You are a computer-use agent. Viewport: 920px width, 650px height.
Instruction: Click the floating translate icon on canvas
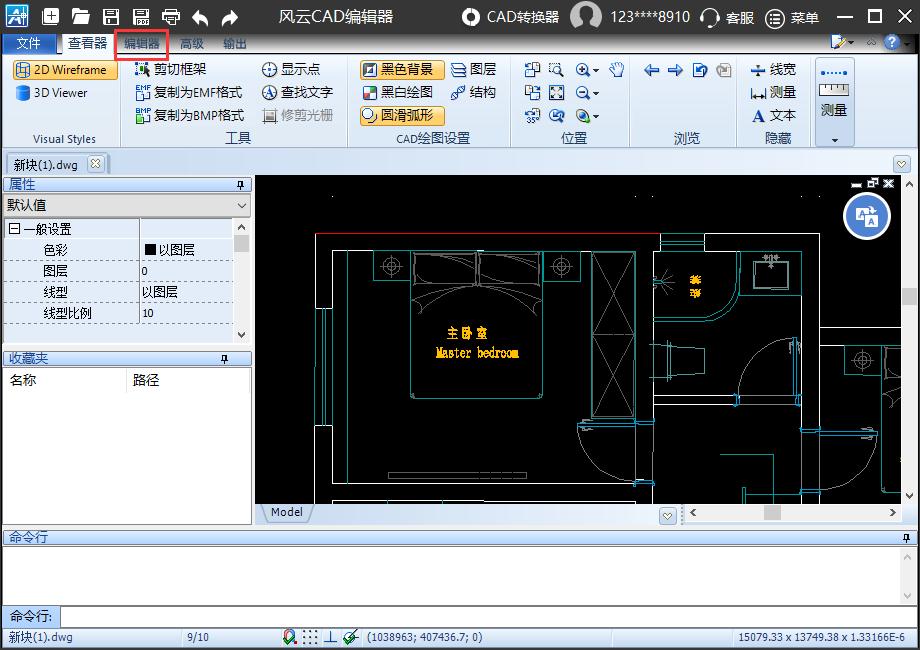[866, 216]
